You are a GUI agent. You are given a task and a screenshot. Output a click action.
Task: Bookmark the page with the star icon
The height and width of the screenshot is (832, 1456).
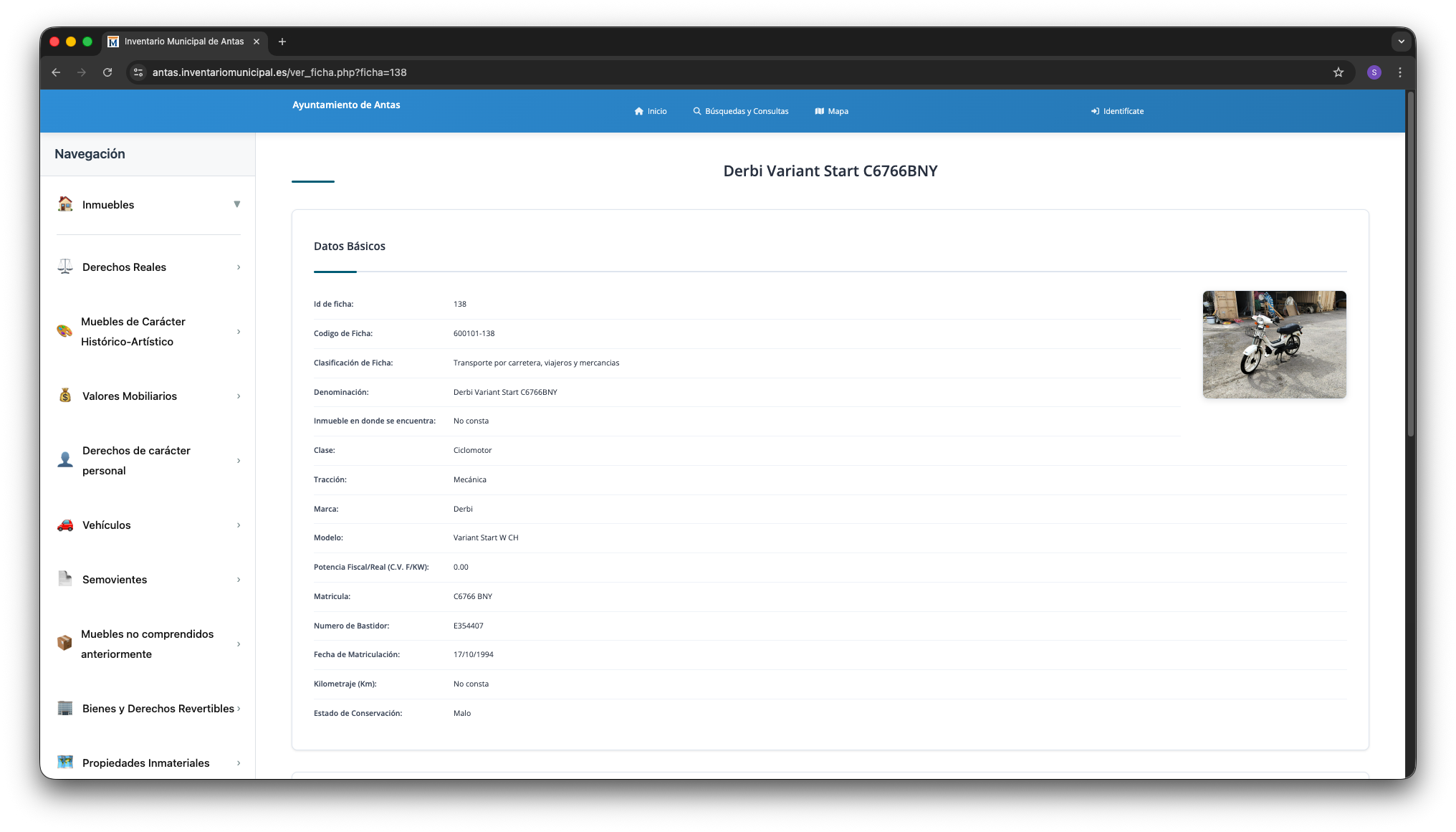point(1338,72)
